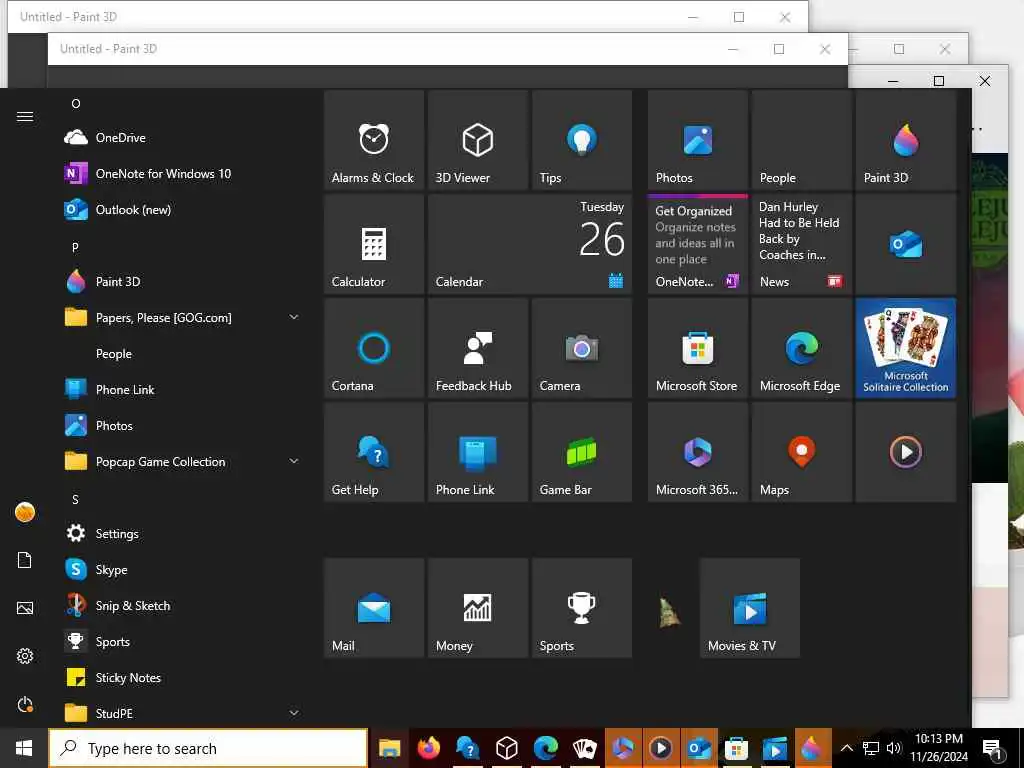
Task: Open the OneNote Get Organized tile
Action: click(697, 244)
